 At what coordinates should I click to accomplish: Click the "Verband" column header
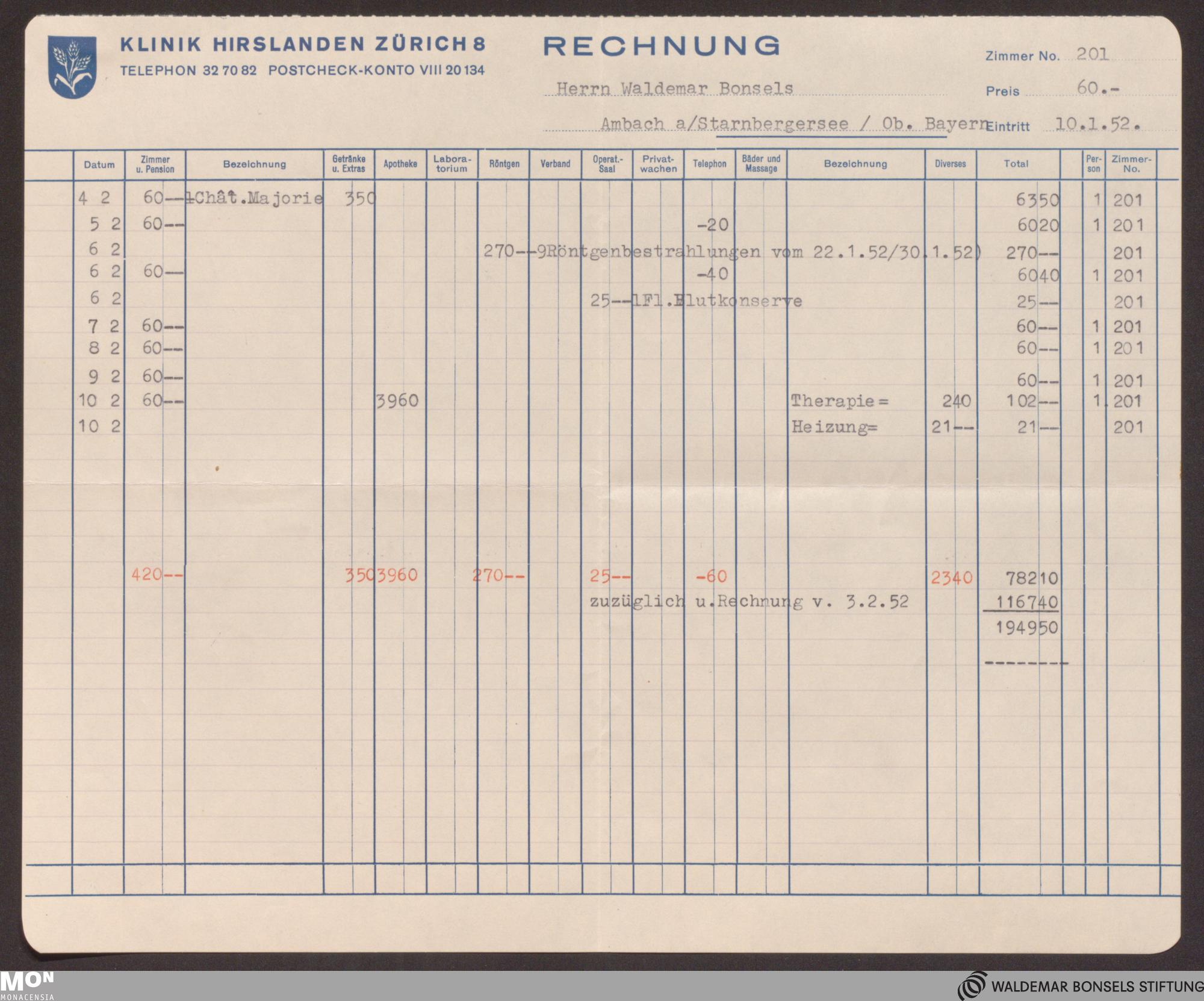(555, 164)
